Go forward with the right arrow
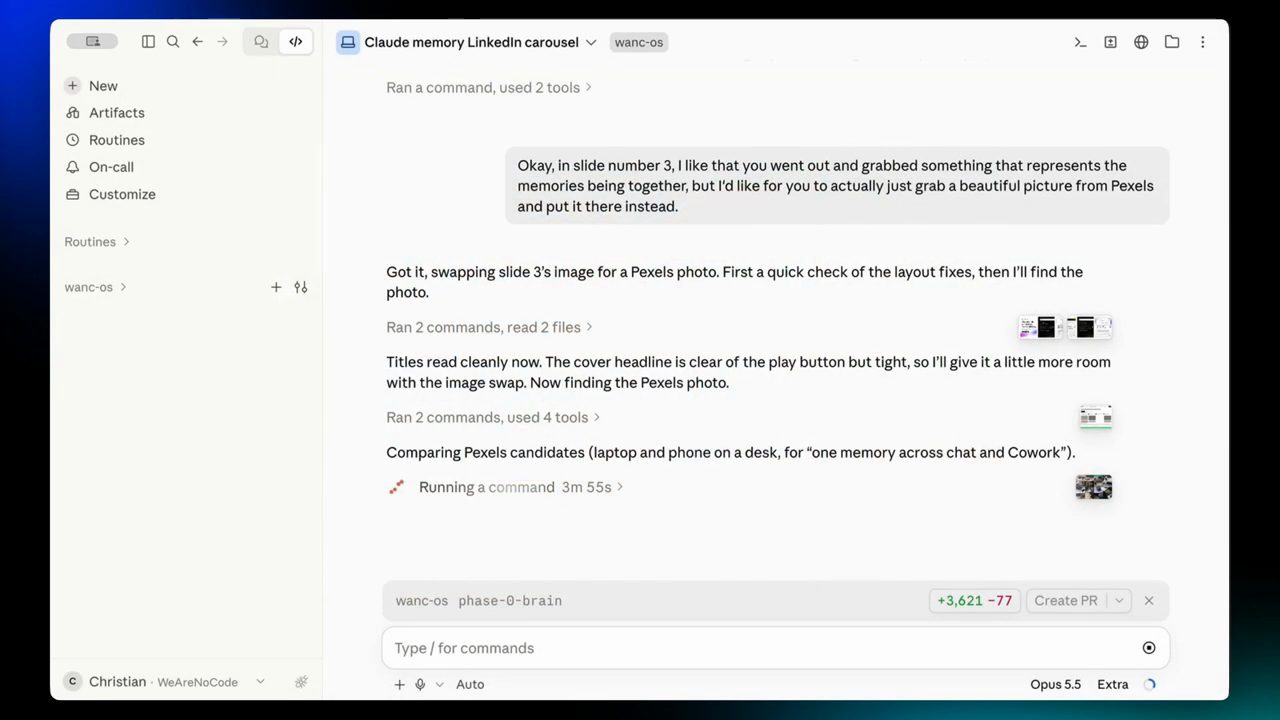This screenshot has width=1280, height=720. coord(222,42)
